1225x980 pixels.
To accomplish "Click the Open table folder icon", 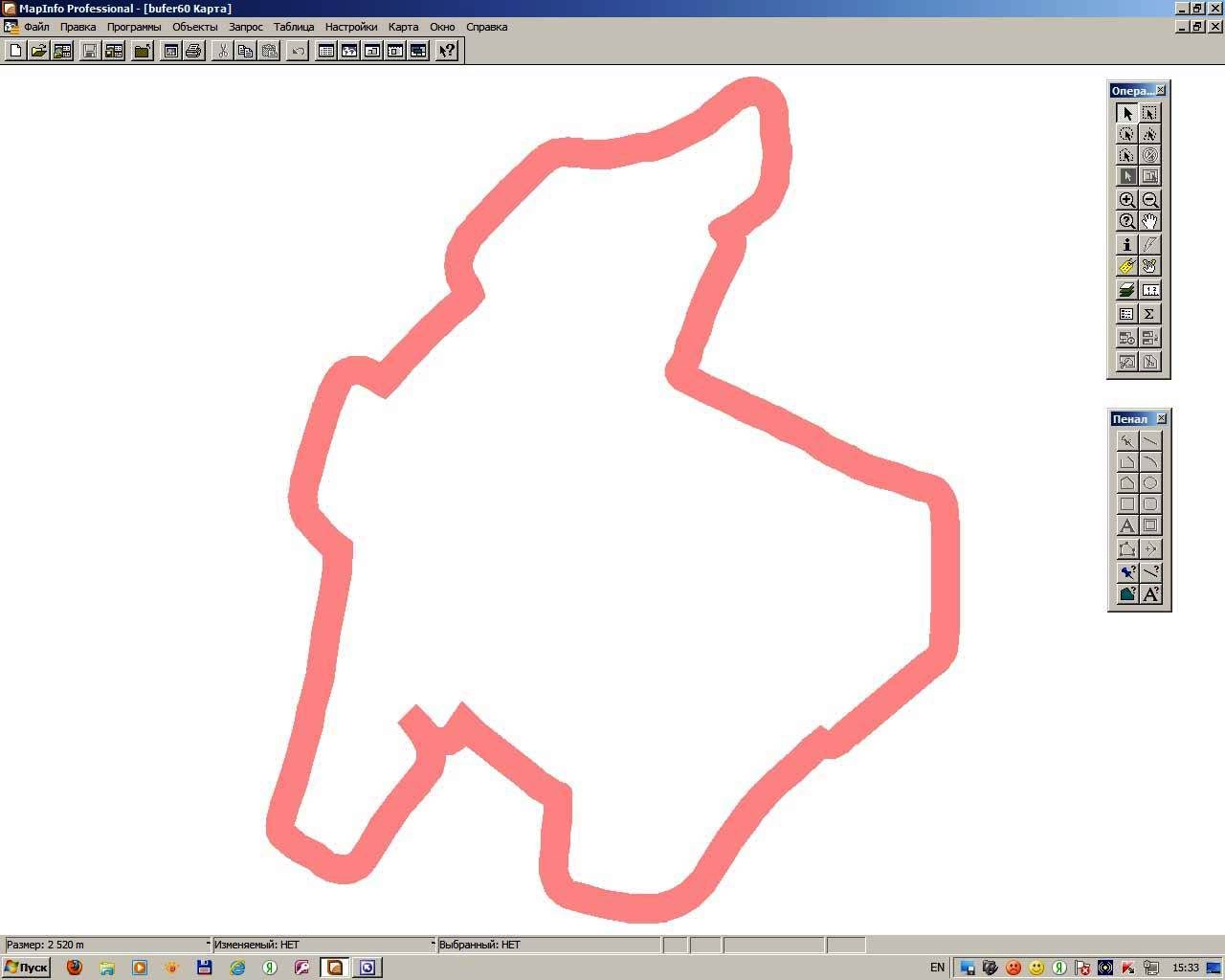I will (39, 51).
